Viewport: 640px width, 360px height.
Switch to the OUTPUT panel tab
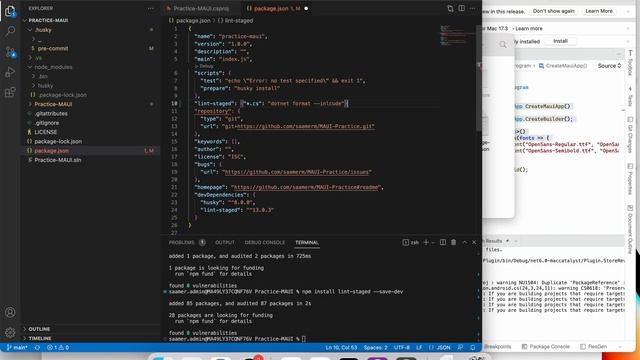coord(225,242)
